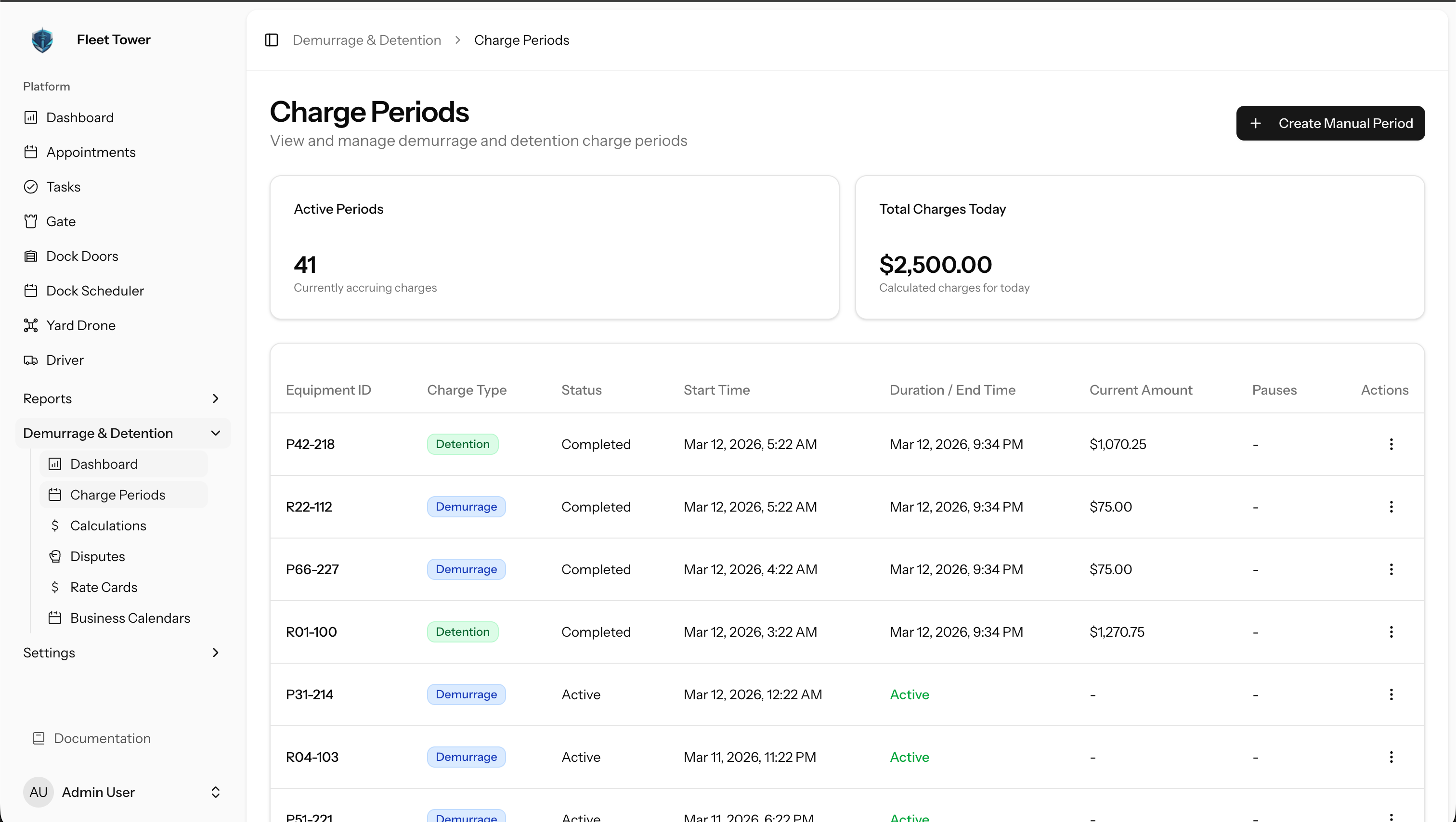
Task: Select Rate Cards submenu item
Action: 104,588
